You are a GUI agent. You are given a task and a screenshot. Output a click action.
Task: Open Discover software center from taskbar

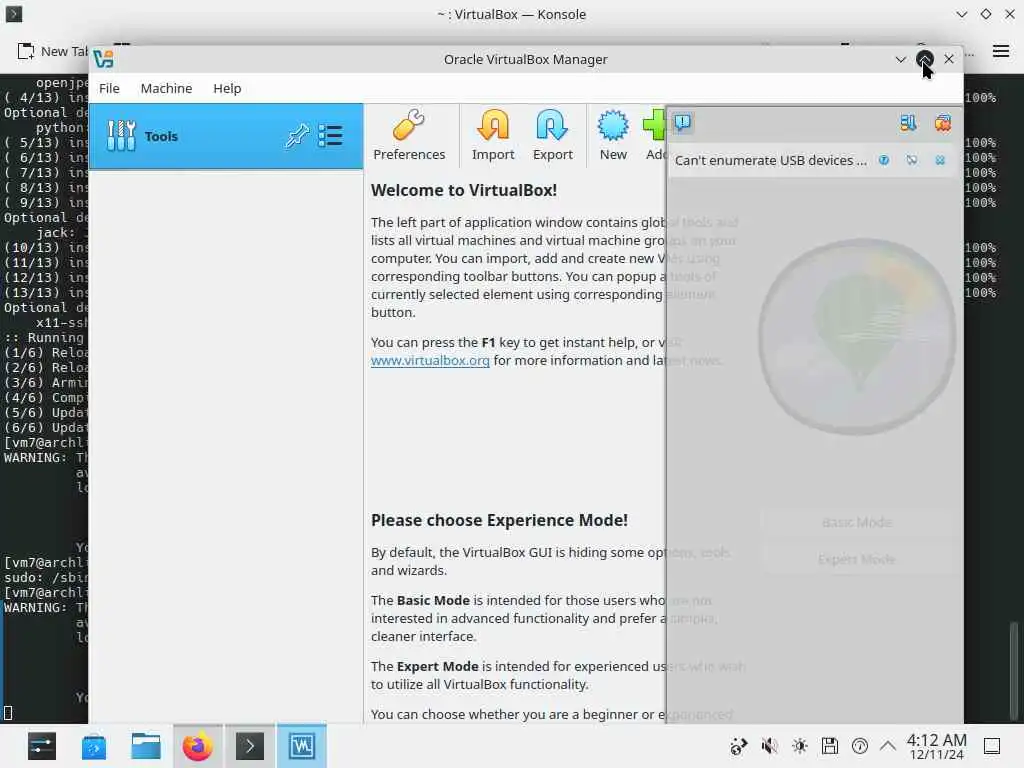93,746
